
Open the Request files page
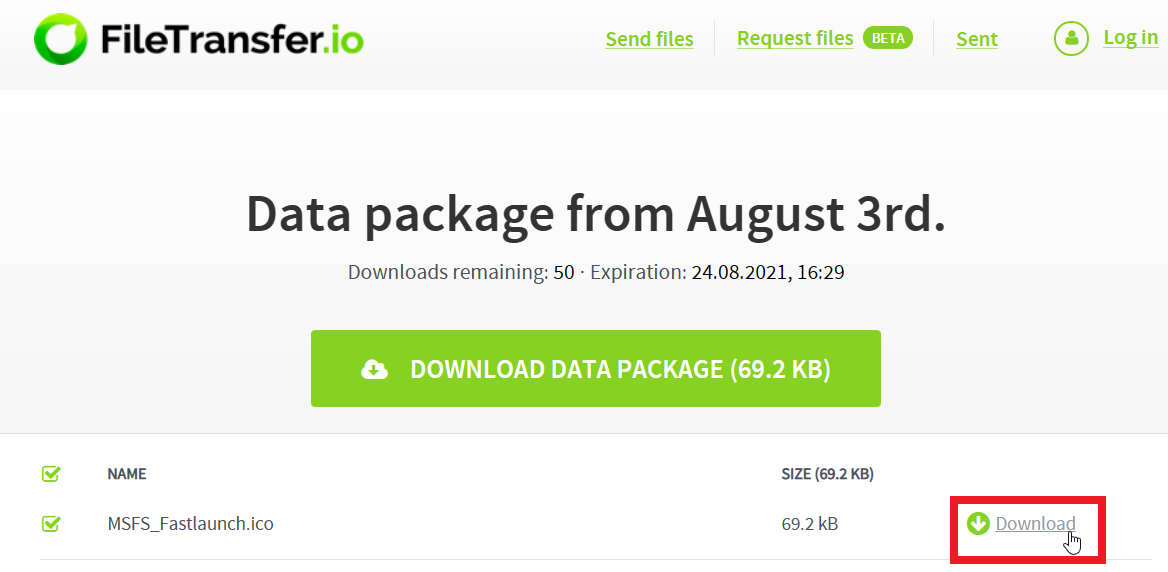pyautogui.click(x=795, y=38)
